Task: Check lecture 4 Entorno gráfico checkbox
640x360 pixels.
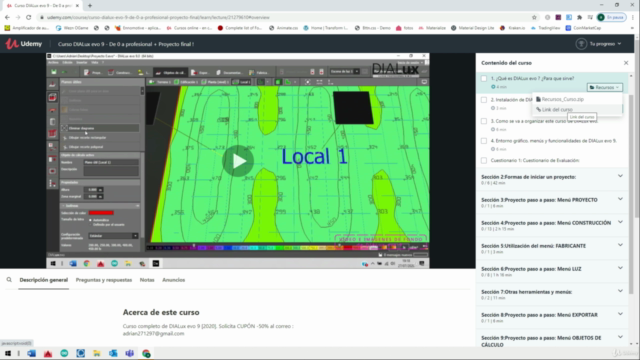Action: [x=484, y=141]
